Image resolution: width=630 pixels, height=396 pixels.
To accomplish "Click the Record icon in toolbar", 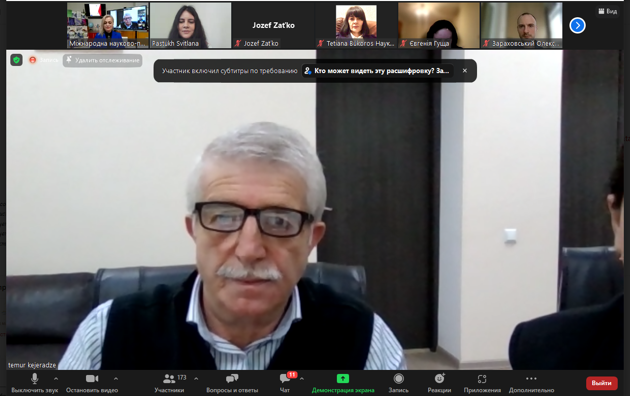I will [x=399, y=379].
